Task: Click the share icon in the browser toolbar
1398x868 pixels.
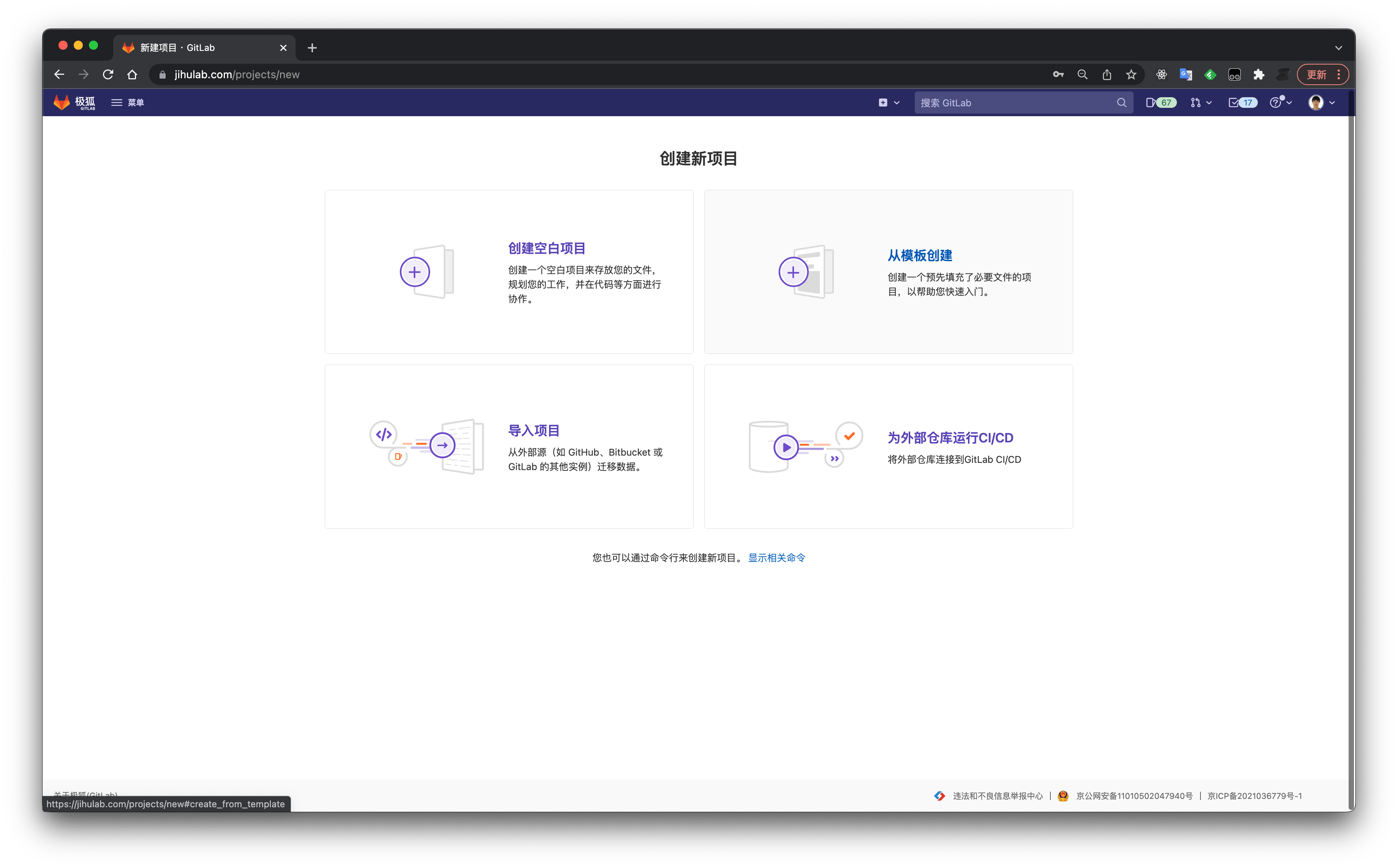Action: [1107, 74]
